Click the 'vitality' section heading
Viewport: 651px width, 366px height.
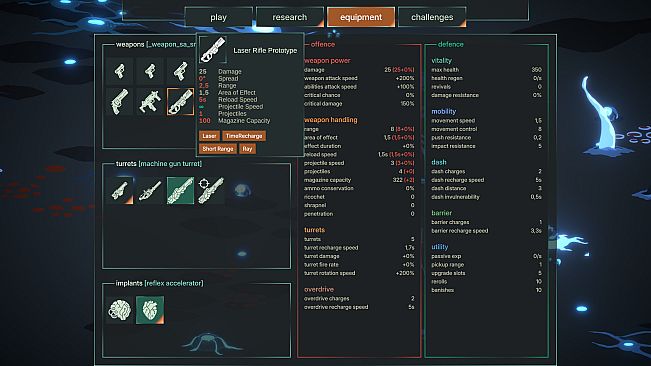(441, 61)
